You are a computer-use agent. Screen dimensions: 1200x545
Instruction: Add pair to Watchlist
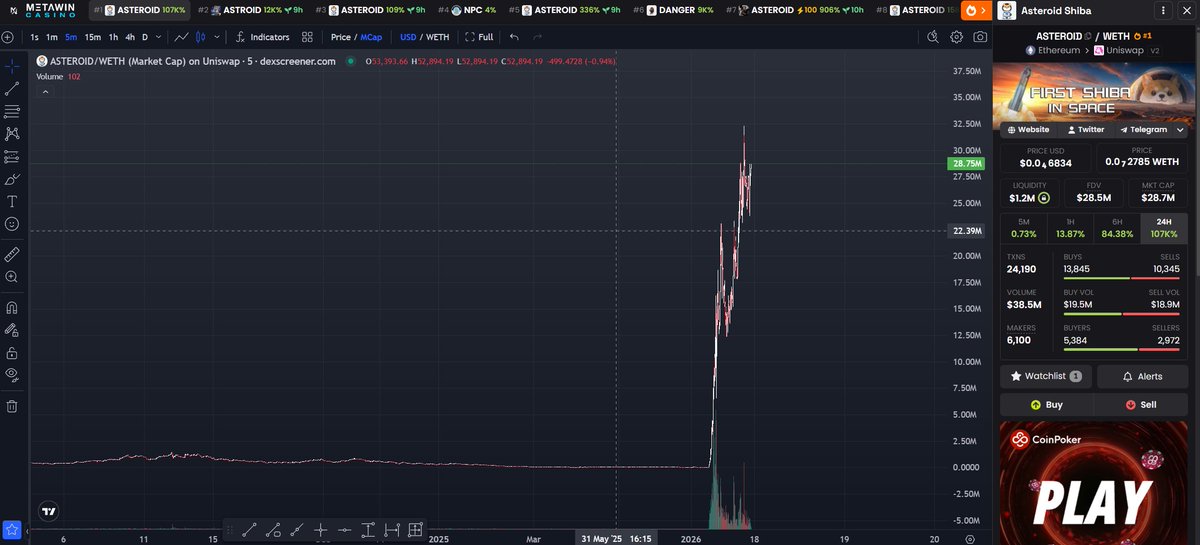1045,376
